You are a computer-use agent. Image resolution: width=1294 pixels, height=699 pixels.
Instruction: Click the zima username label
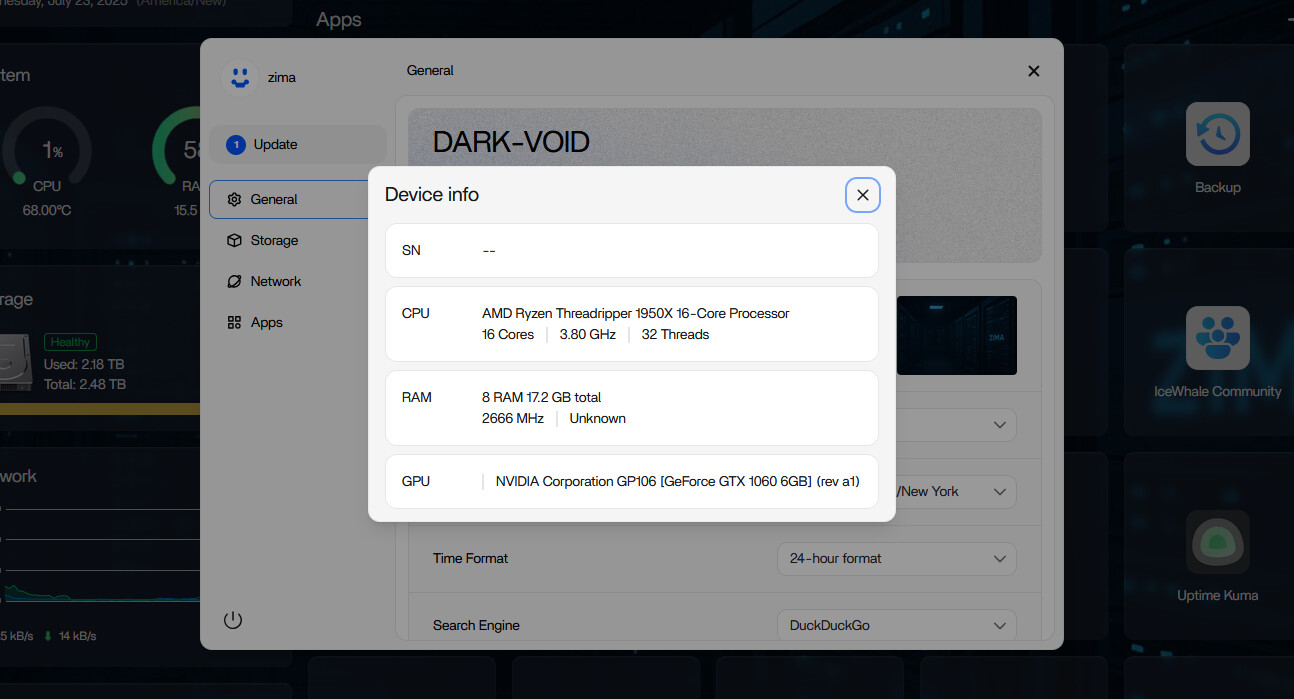click(x=281, y=77)
